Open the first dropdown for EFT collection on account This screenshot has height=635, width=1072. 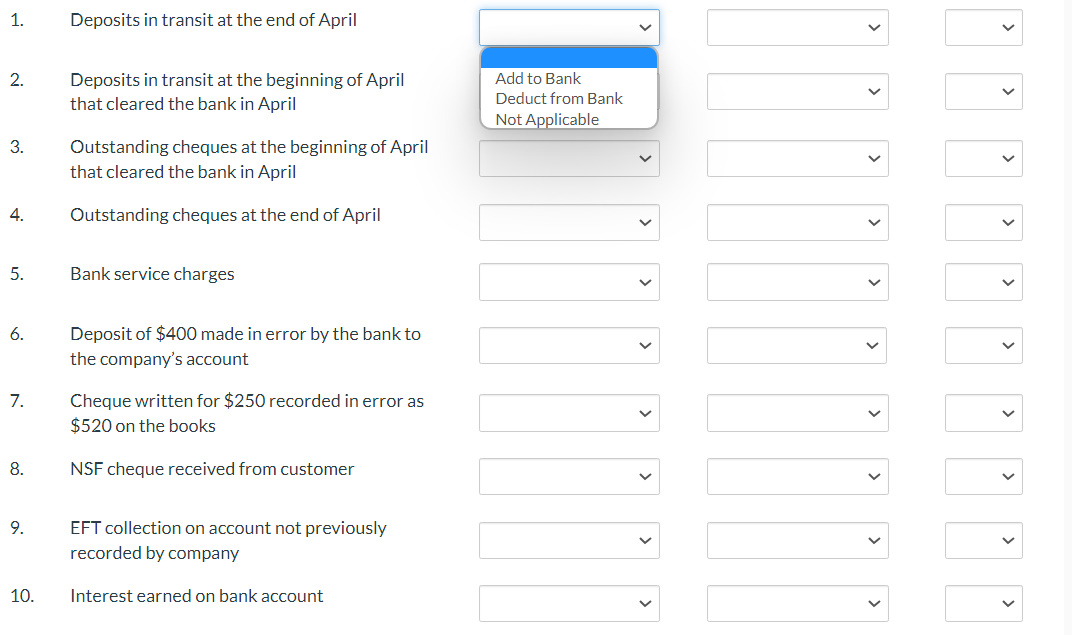569,540
